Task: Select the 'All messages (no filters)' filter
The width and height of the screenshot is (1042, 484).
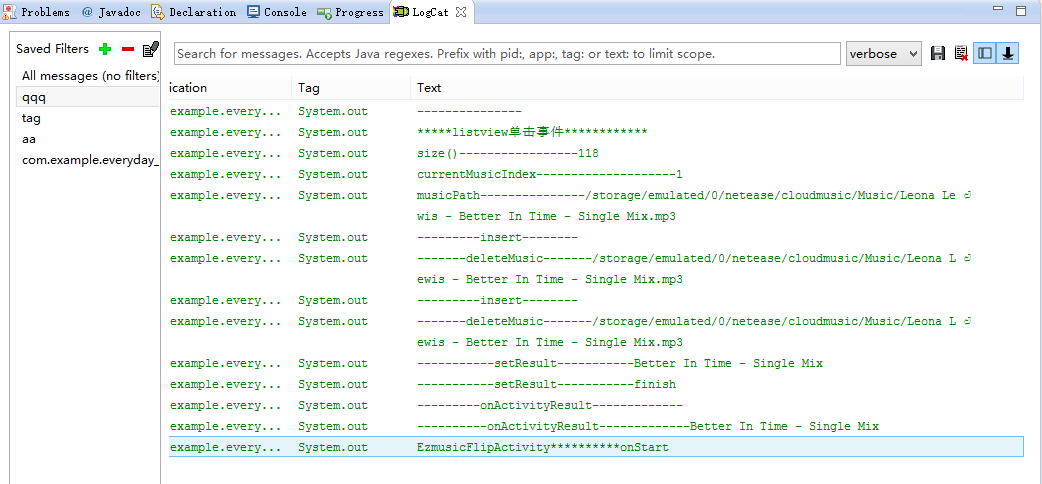Action: (88, 76)
